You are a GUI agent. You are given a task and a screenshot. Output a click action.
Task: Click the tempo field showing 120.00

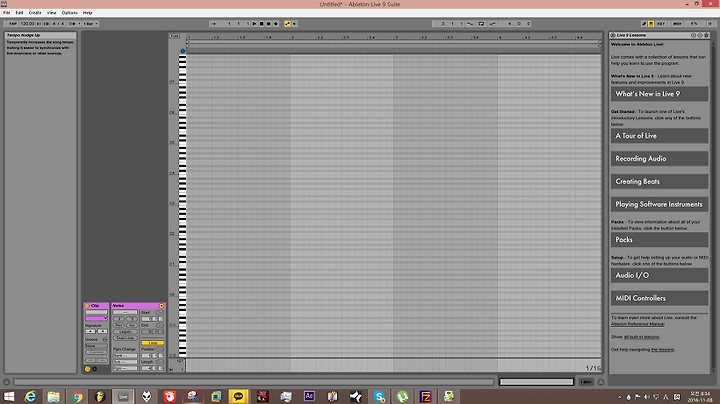[x=28, y=23]
